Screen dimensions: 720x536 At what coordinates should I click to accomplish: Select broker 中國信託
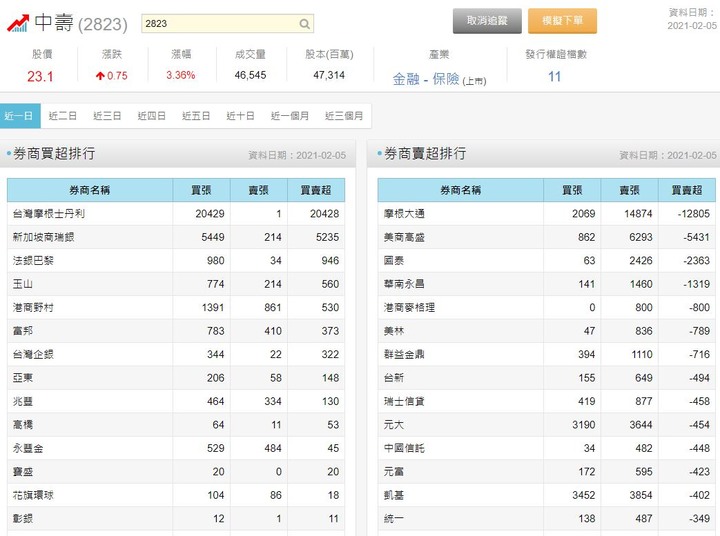pos(404,448)
